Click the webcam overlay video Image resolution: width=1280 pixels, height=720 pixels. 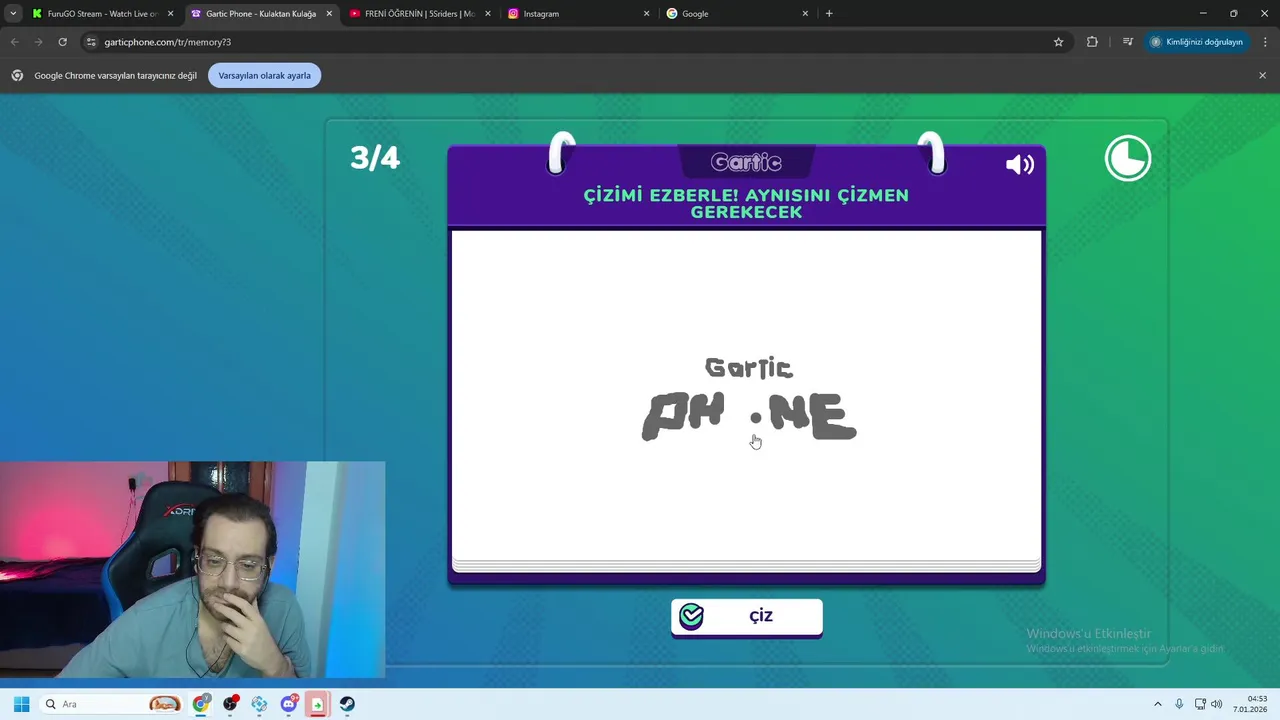click(192, 570)
